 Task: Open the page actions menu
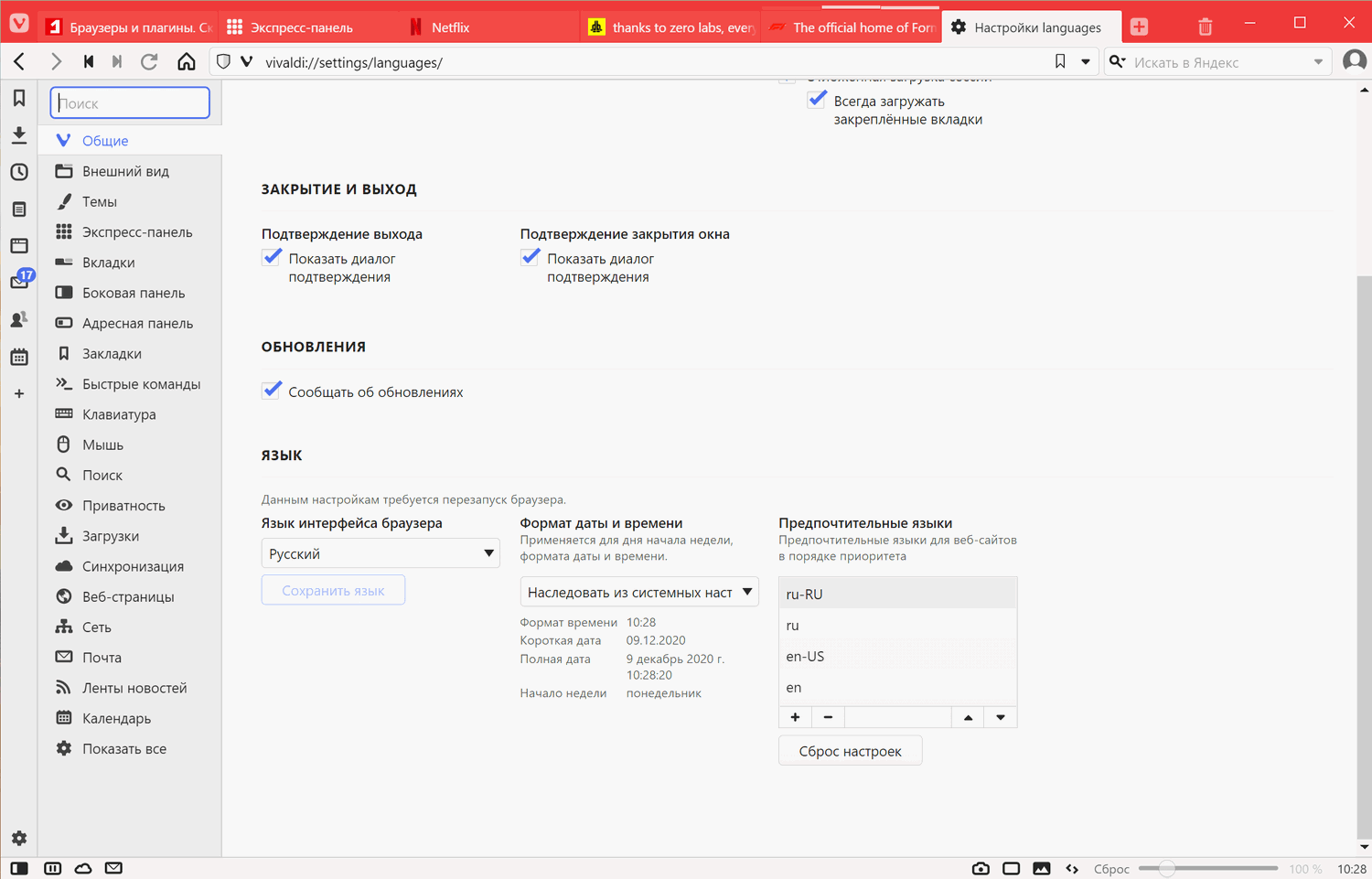click(1072, 869)
